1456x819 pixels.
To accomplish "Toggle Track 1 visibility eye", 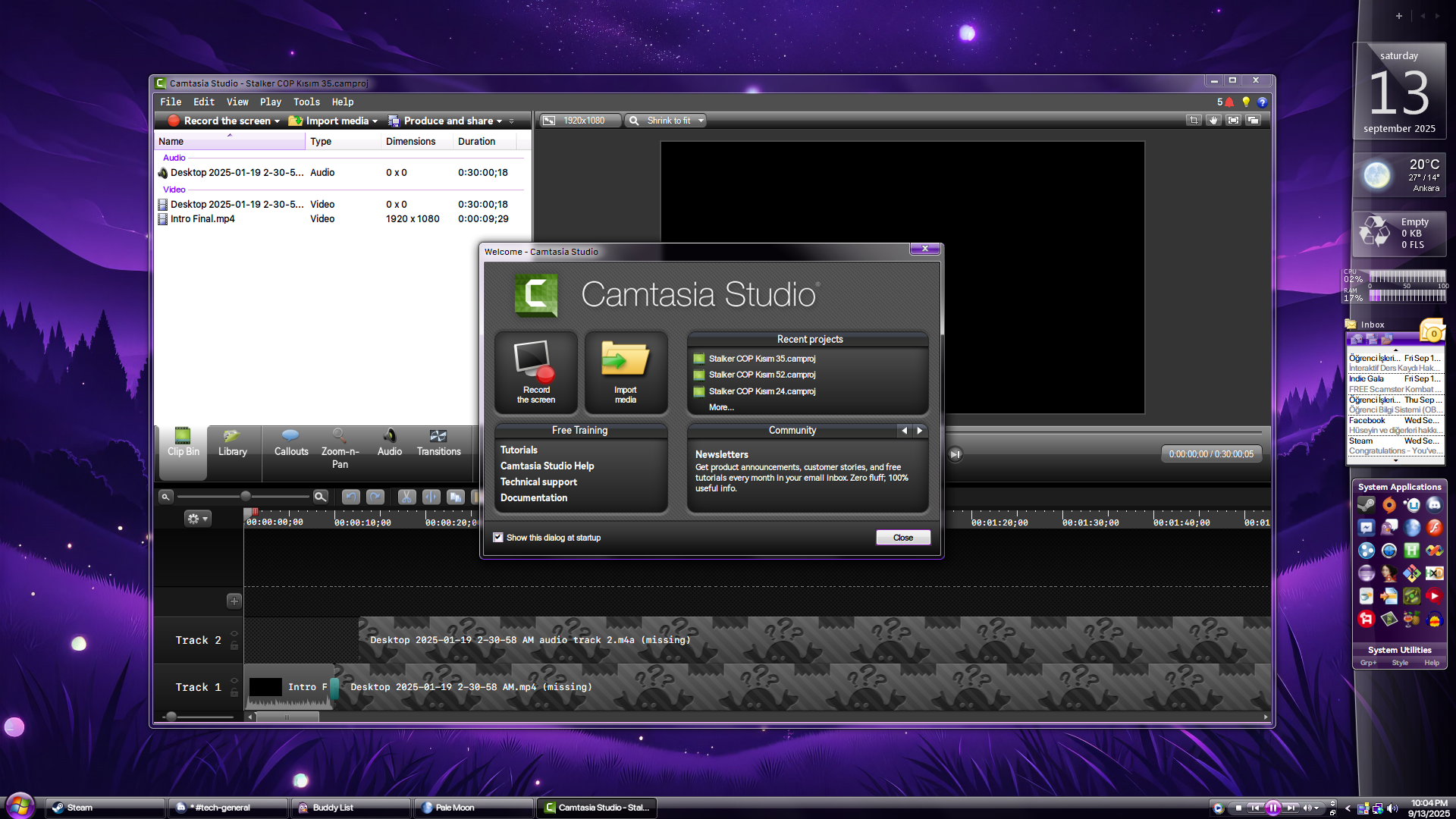I will tap(234, 681).
